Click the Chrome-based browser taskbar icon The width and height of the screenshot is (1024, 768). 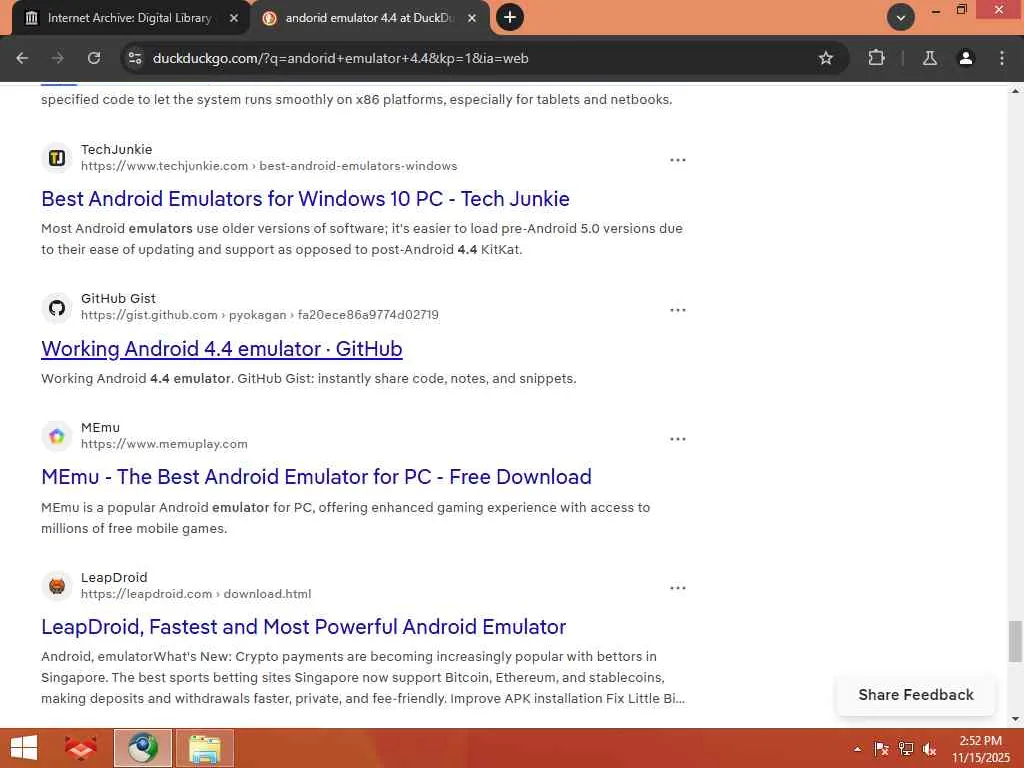[x=143, y=748]
